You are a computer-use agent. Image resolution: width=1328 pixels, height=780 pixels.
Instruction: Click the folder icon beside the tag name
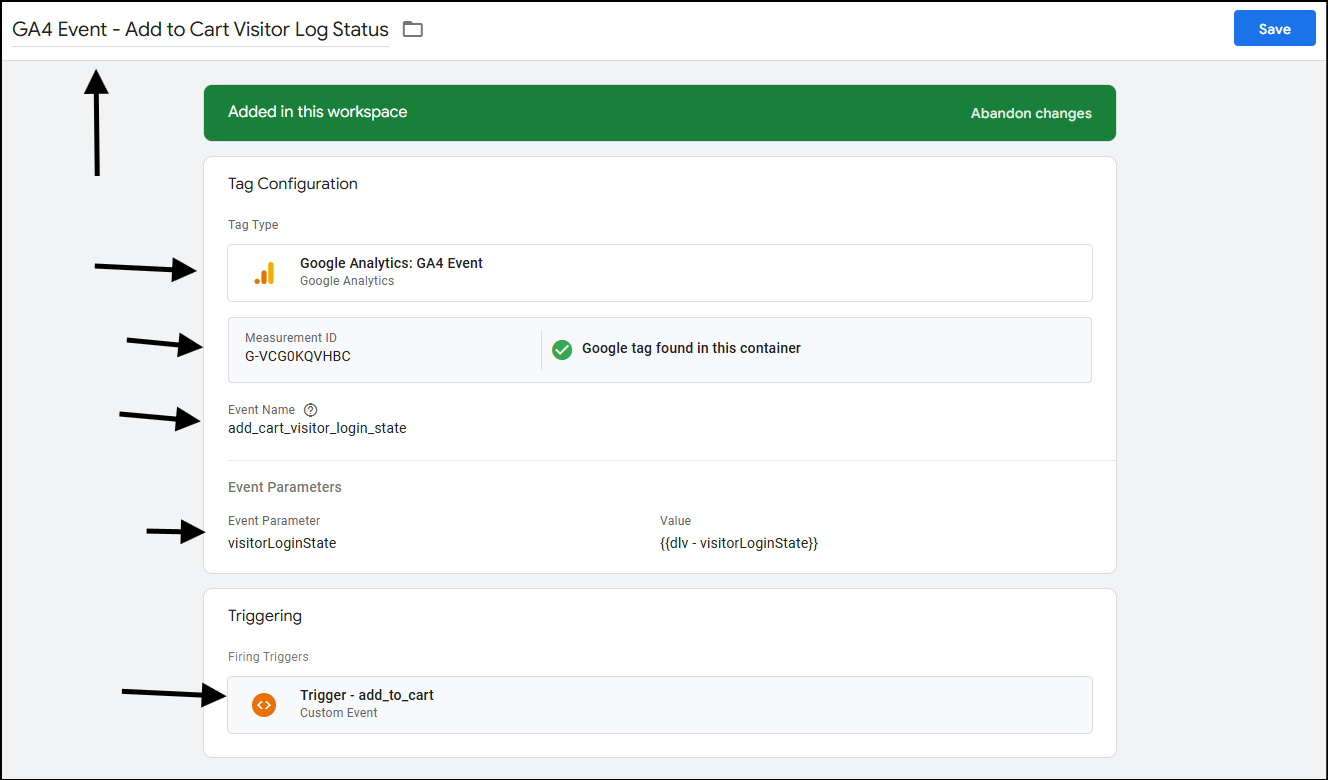pyautogui.click(x=413, y=29)
